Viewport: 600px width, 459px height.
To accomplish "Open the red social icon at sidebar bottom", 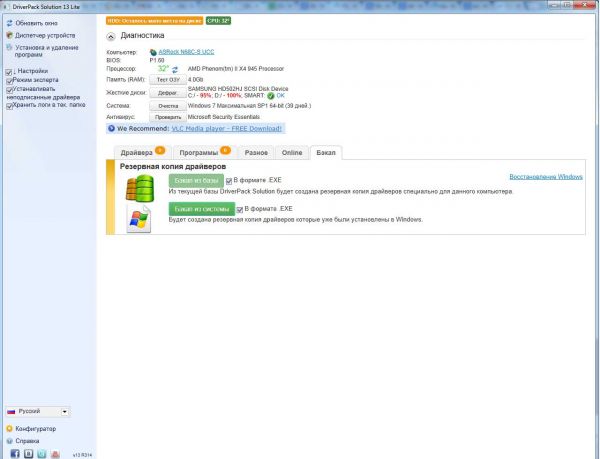I will pos(55,454).
